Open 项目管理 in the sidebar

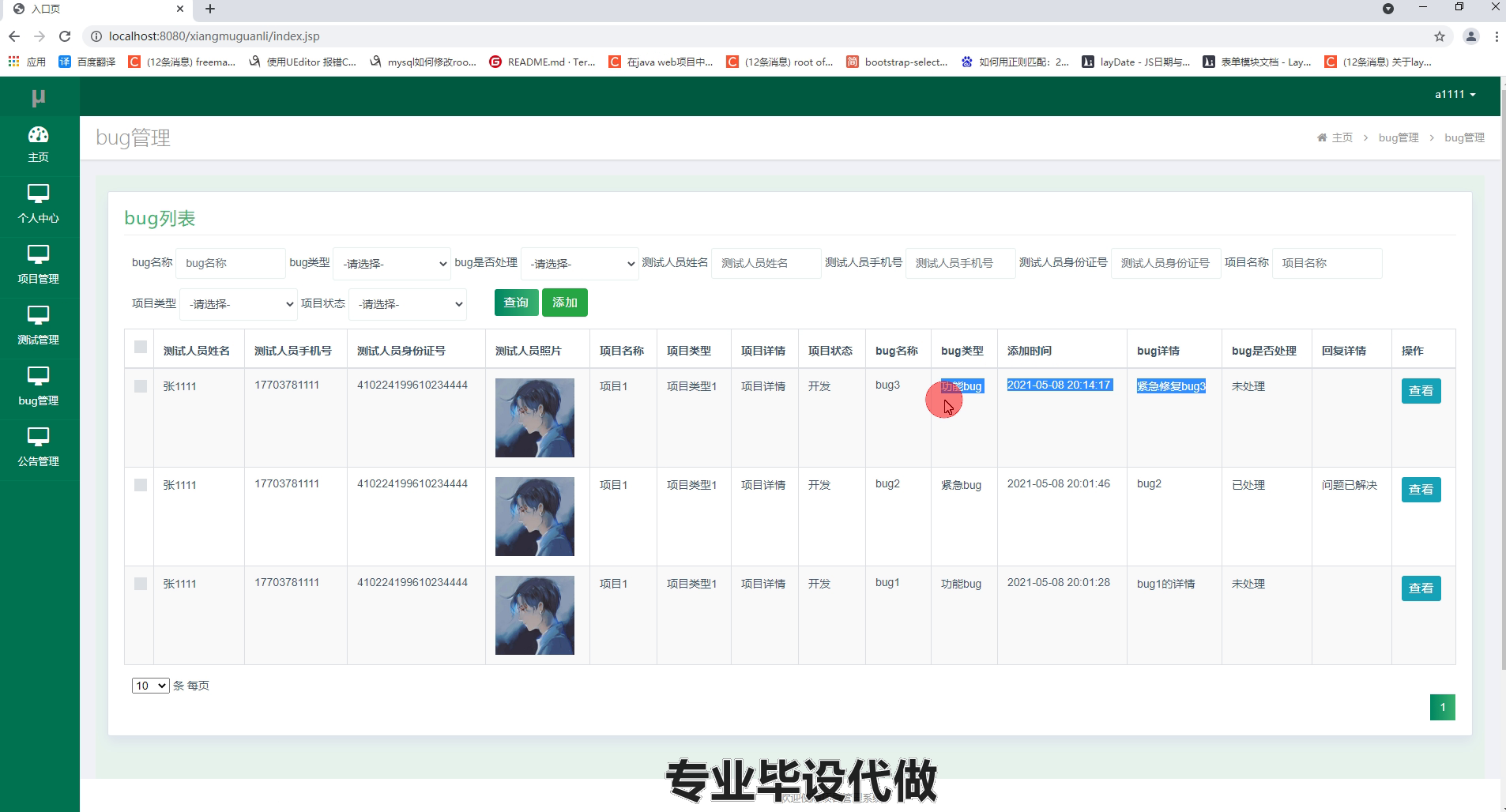click(38, 265)
